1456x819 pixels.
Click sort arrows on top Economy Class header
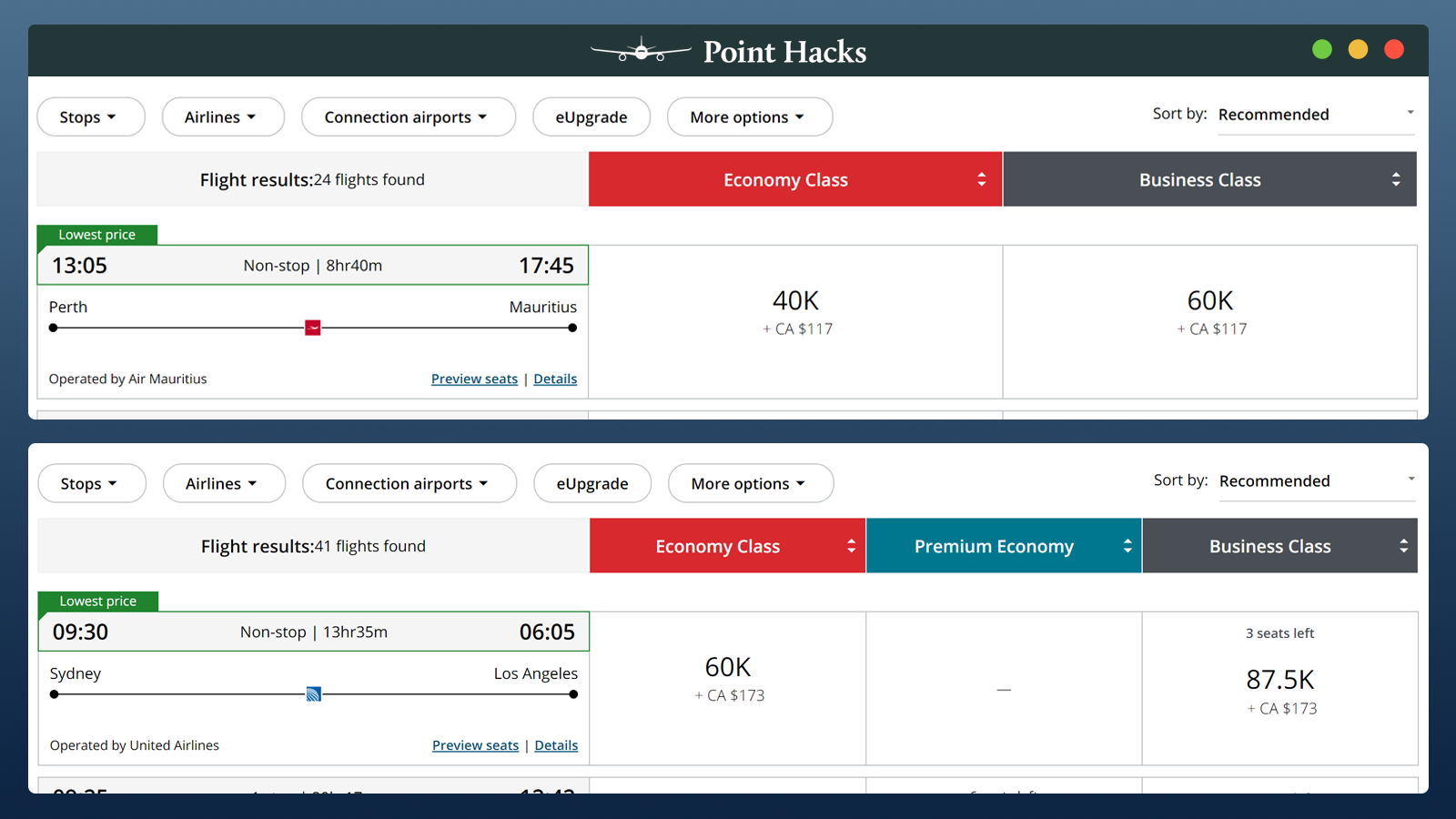coord(982,179)
